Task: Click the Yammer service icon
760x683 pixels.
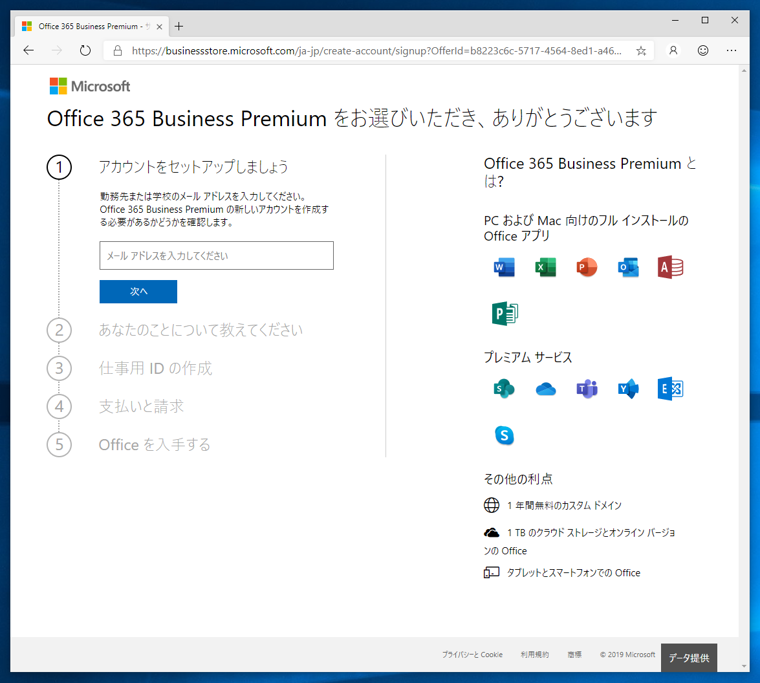Action: point(628,389)
